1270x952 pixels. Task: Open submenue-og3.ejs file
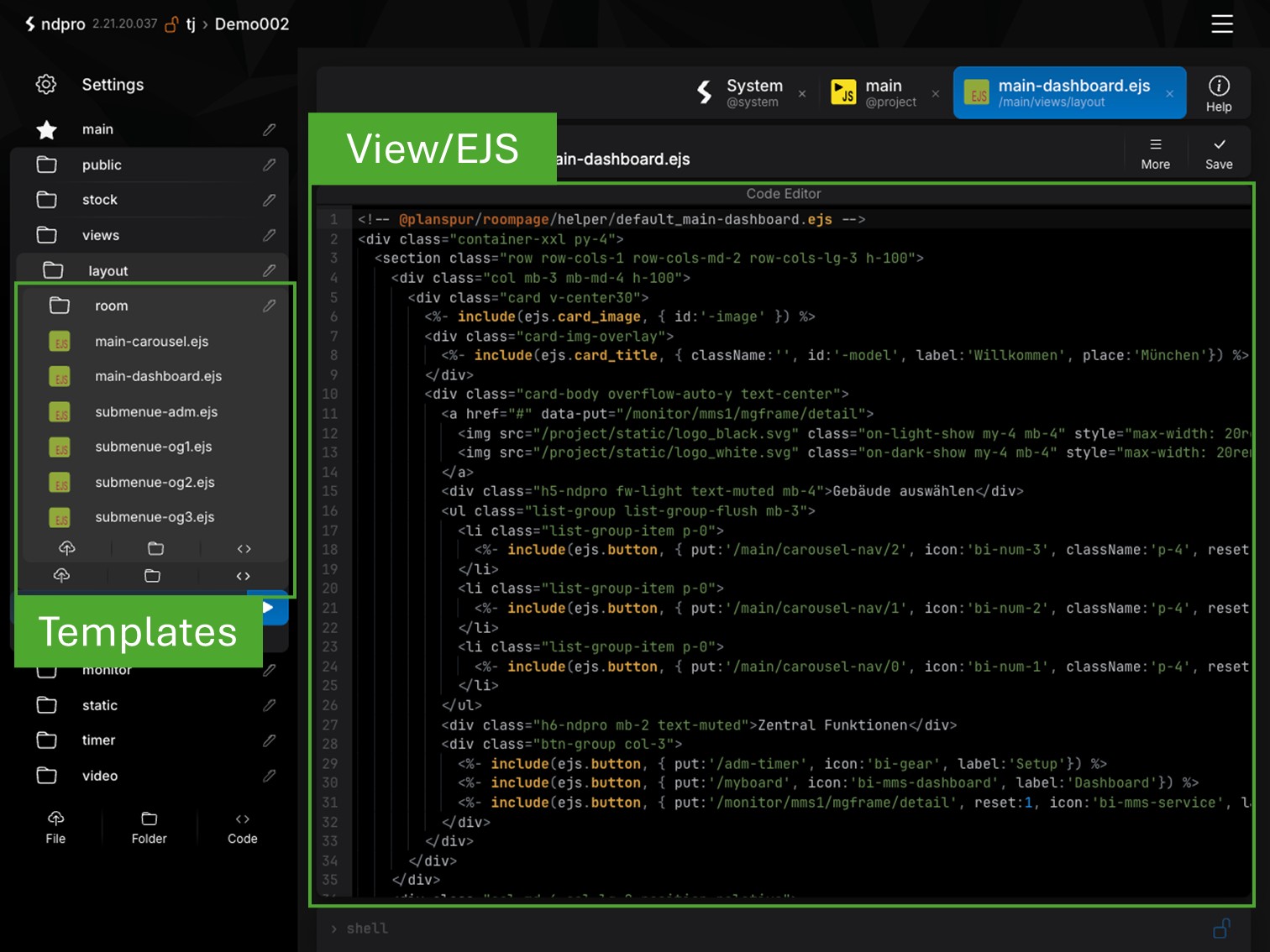point(155,517)
